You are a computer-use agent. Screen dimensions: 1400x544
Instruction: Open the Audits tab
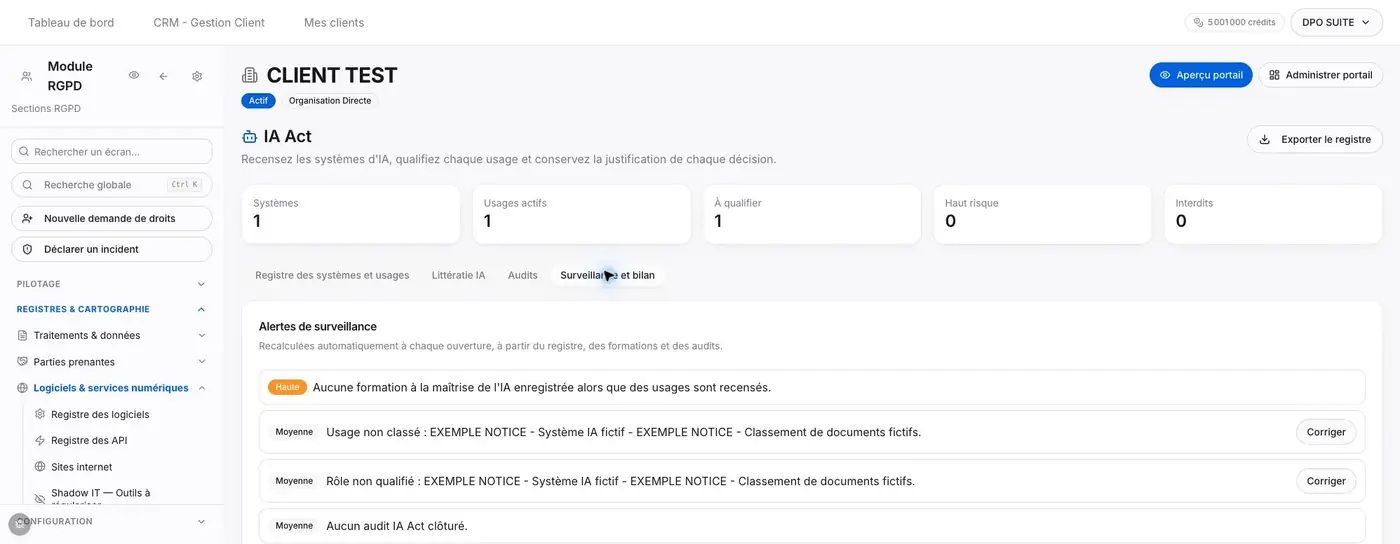(x=522, y=275)
